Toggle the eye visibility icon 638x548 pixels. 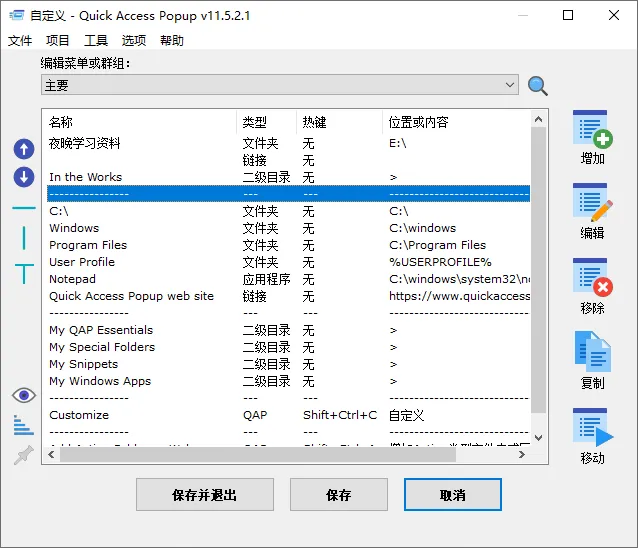23,396
